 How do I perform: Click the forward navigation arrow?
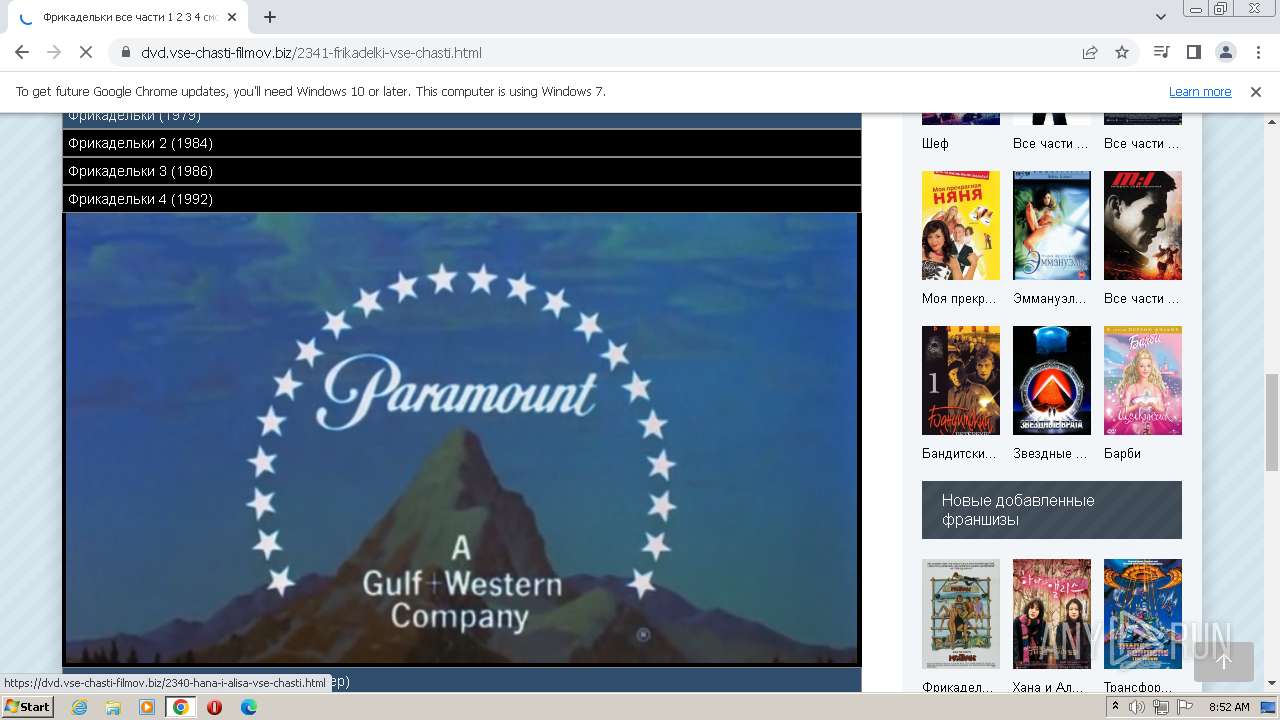[x=54, y=52]
